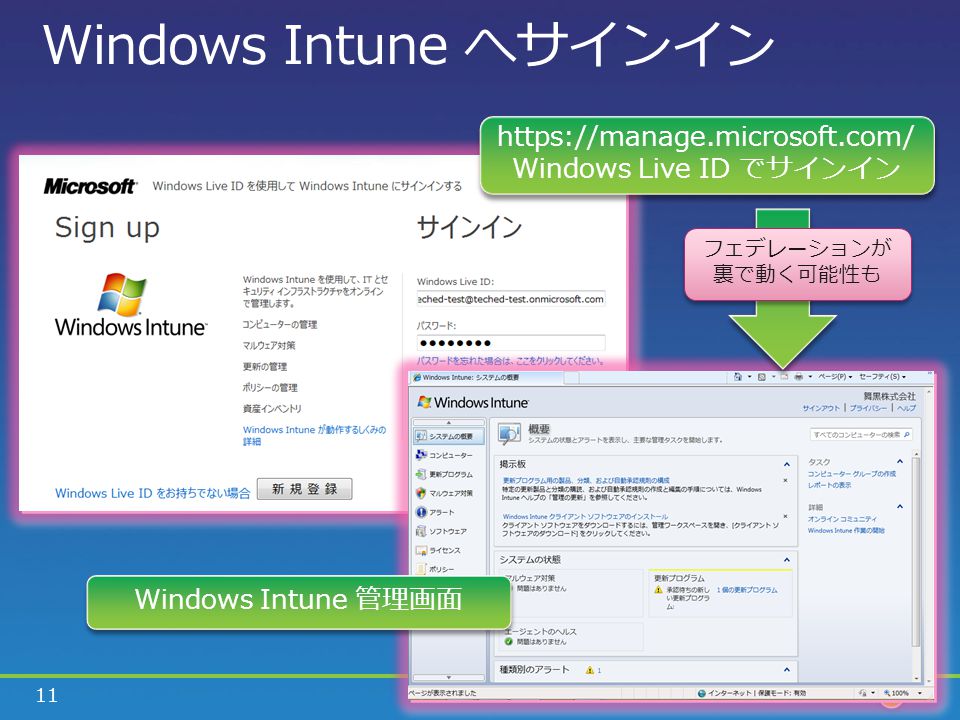Click the パスワード input field

511,343
